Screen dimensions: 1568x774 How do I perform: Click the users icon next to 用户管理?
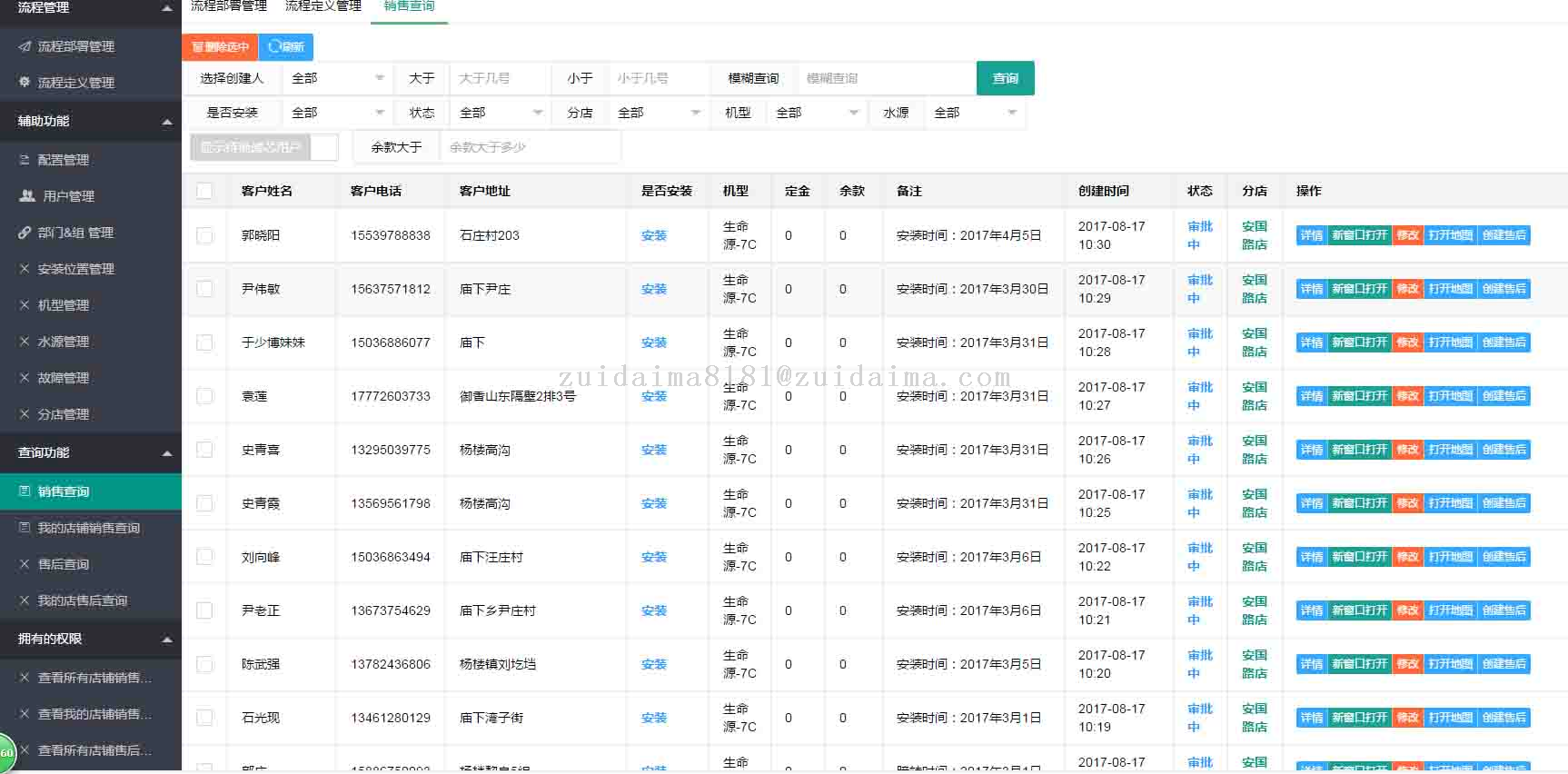tap(27, 196)
